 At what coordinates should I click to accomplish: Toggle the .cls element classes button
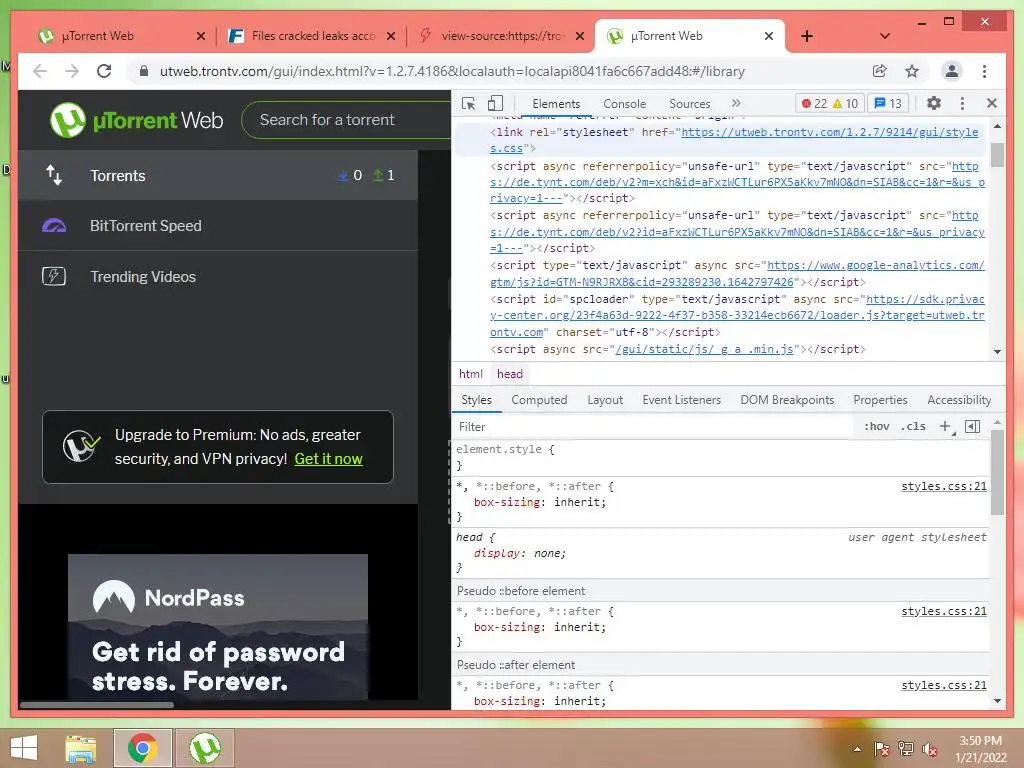click(913, 426)
